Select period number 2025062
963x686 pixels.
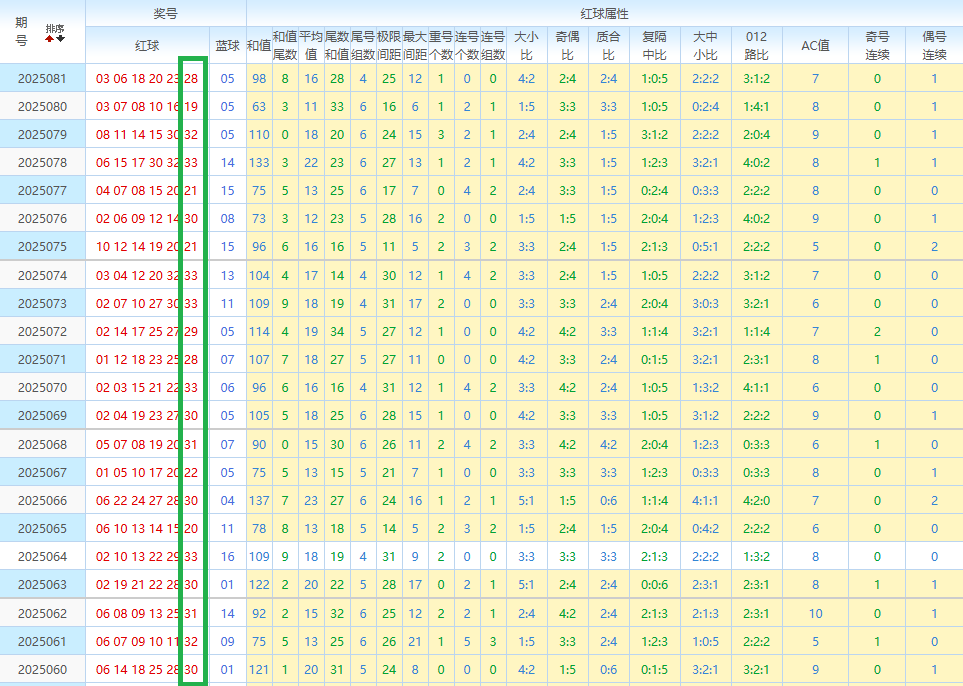(x=42, y=614)
